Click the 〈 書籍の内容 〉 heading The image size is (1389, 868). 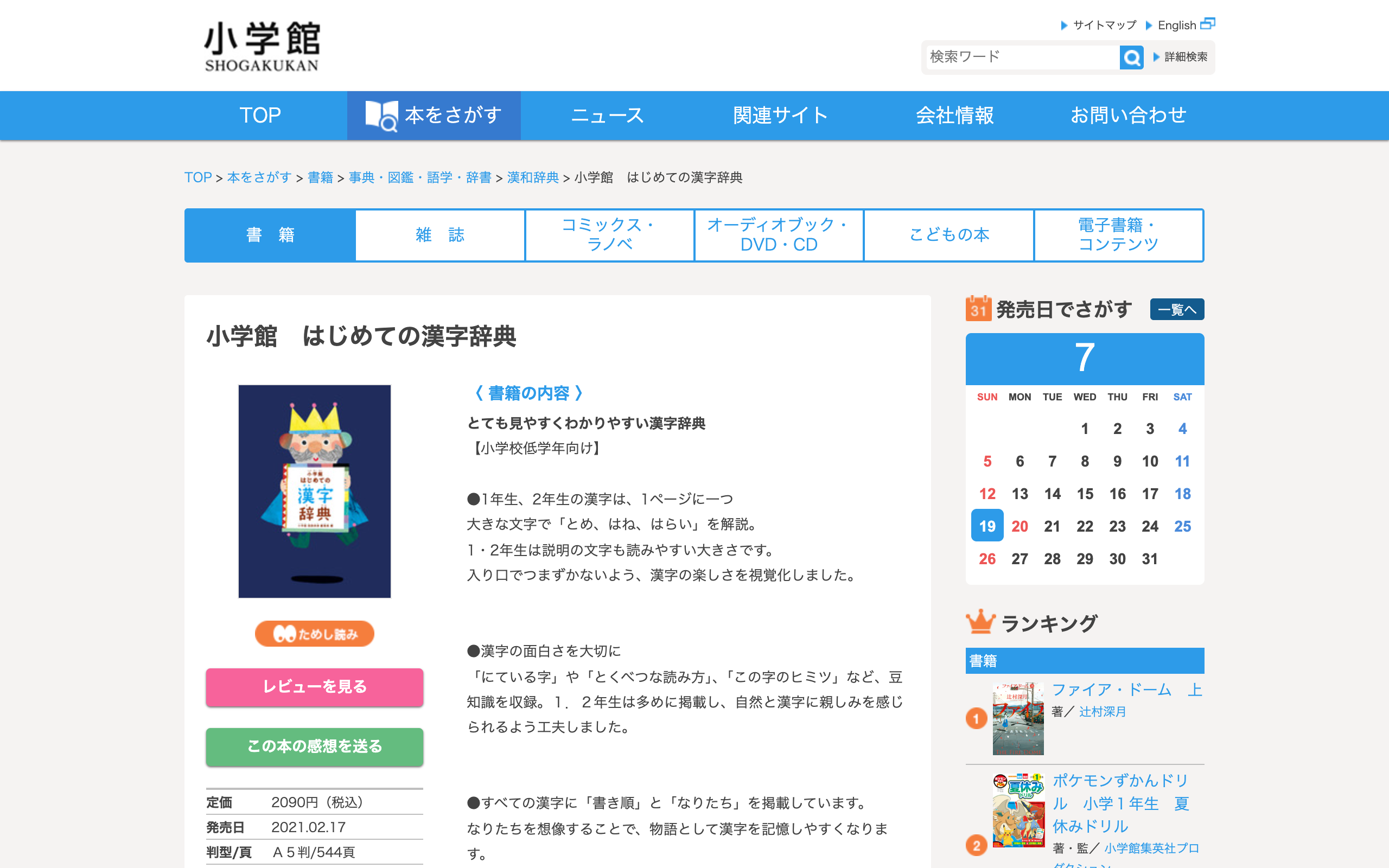(x=528, y=393)
